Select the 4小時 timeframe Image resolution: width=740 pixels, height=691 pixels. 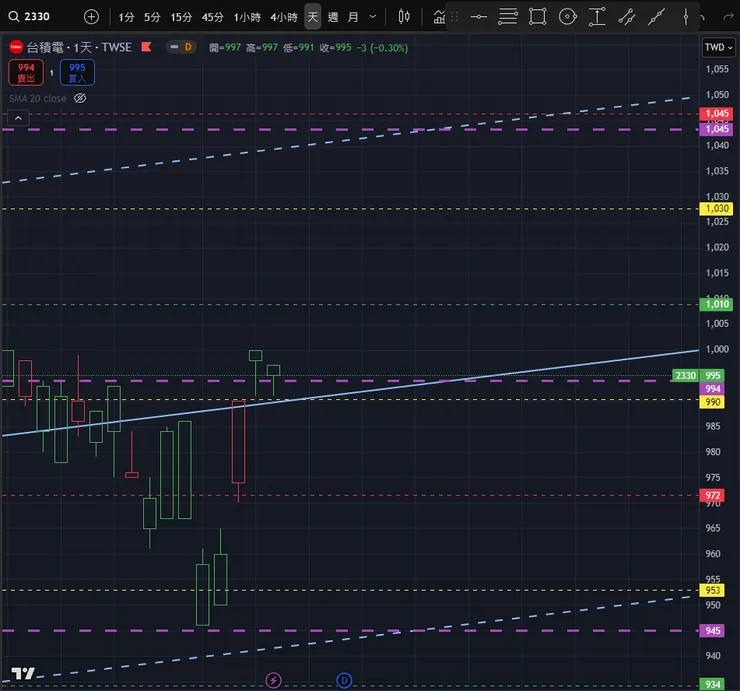click(x=284, y=17)
